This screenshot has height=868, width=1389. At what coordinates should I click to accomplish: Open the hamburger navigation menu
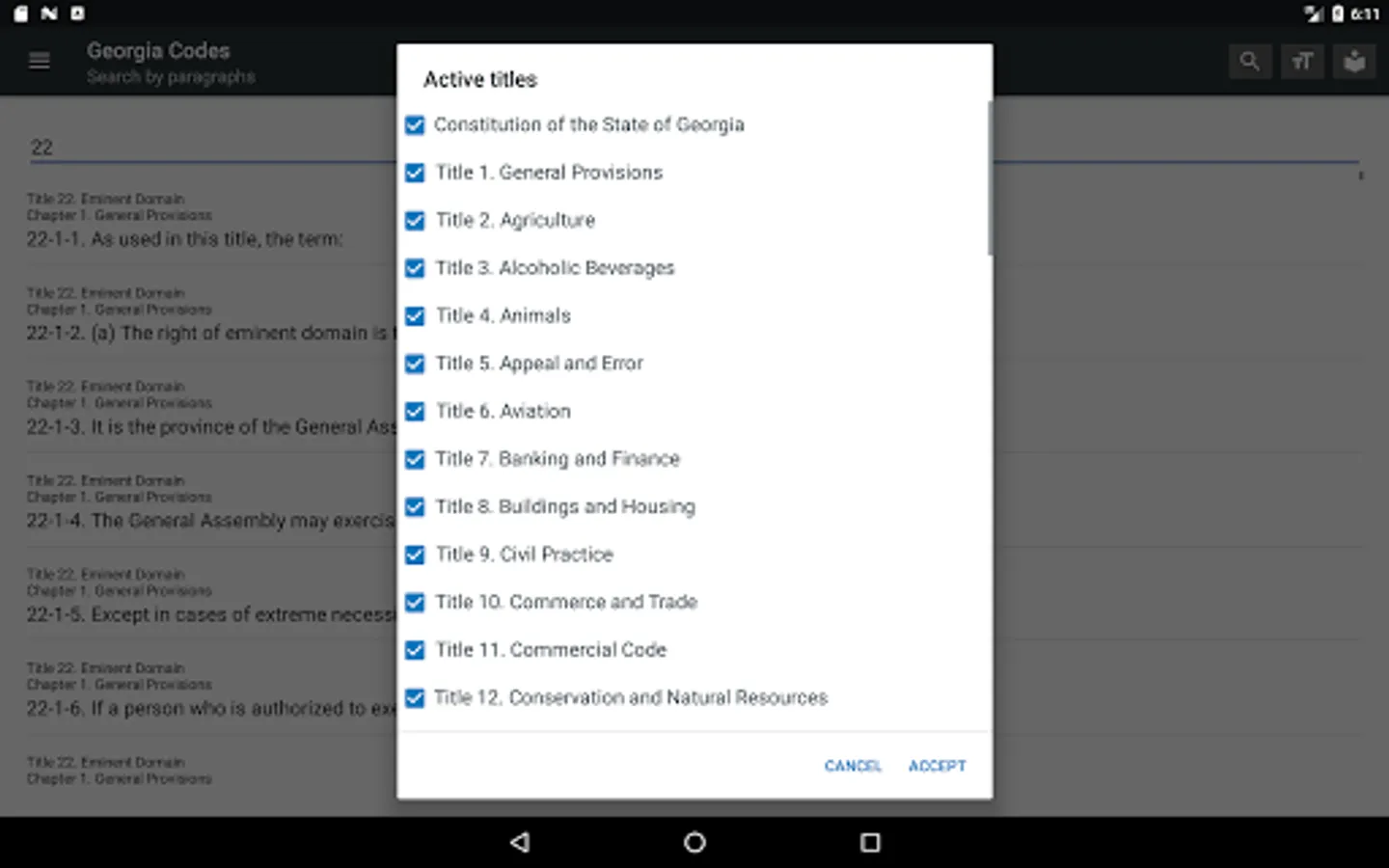(40, 62)
